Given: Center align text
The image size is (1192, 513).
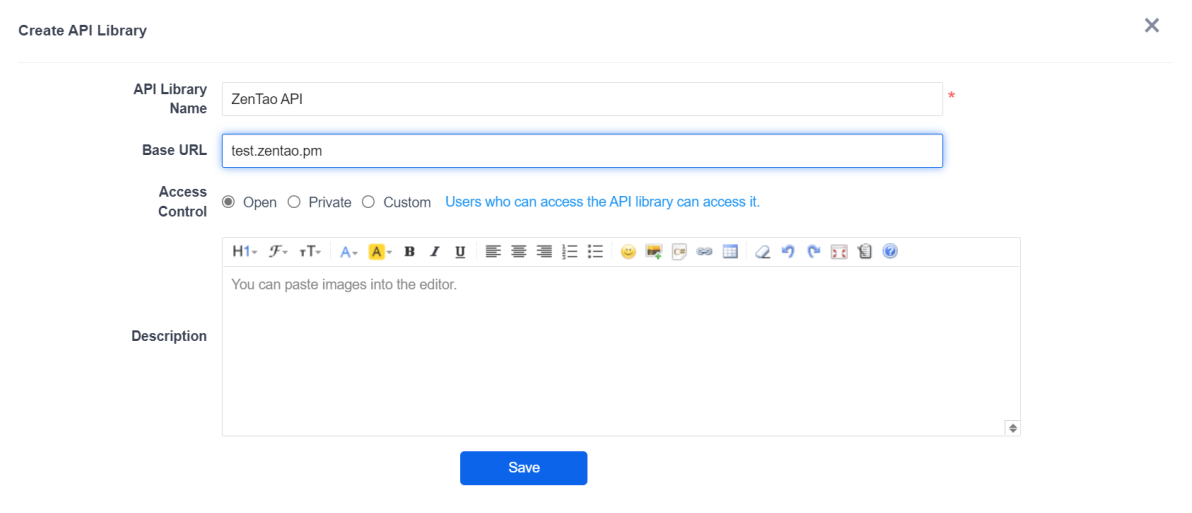Looking at the screenshot, I should coord(518,252).
